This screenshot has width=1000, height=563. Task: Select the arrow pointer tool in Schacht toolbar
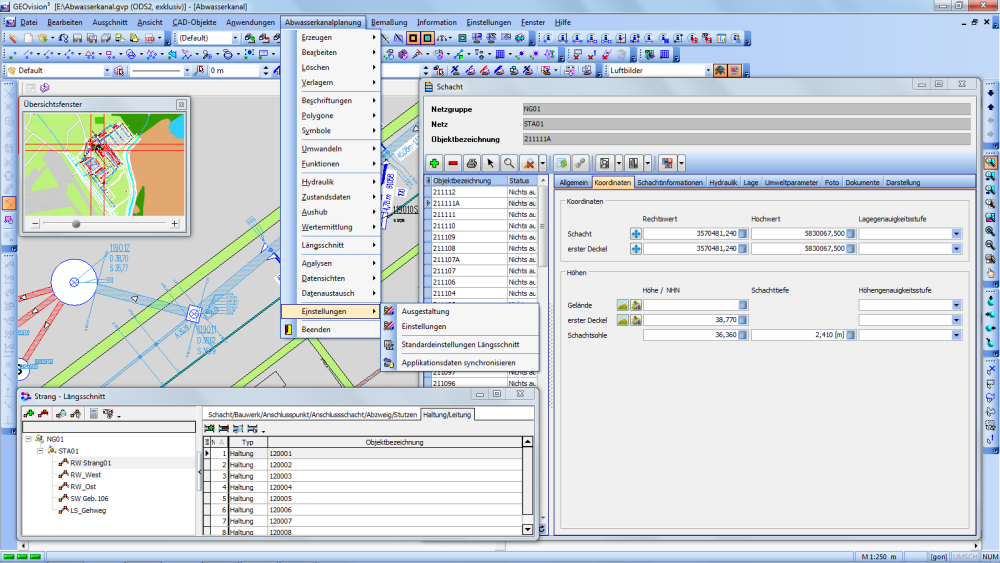pos(490,162)
